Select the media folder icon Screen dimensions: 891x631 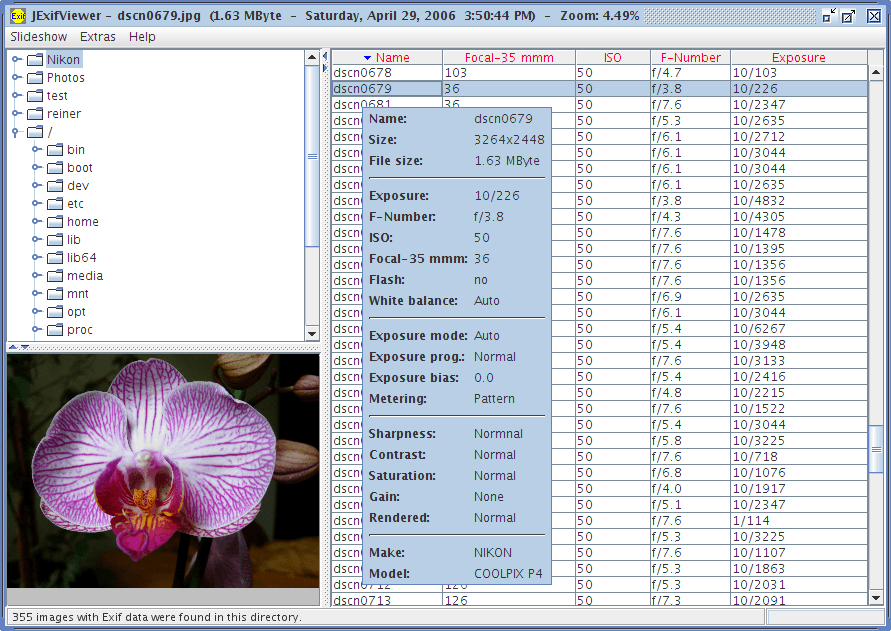(55, 276)
